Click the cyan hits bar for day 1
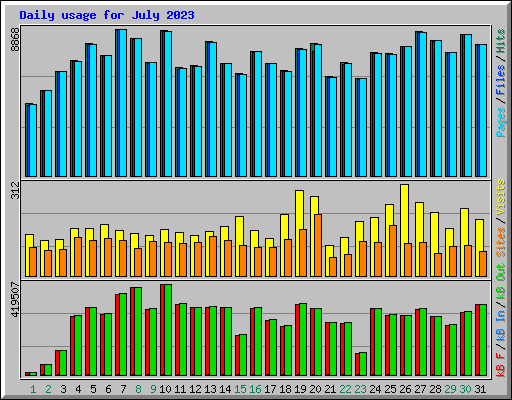Image resolution: width=512 pixels, height=400 pixels. 33,141
